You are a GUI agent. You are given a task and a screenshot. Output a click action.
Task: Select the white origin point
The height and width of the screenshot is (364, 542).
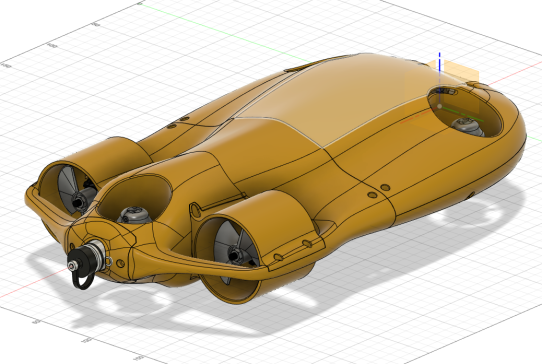439,106
